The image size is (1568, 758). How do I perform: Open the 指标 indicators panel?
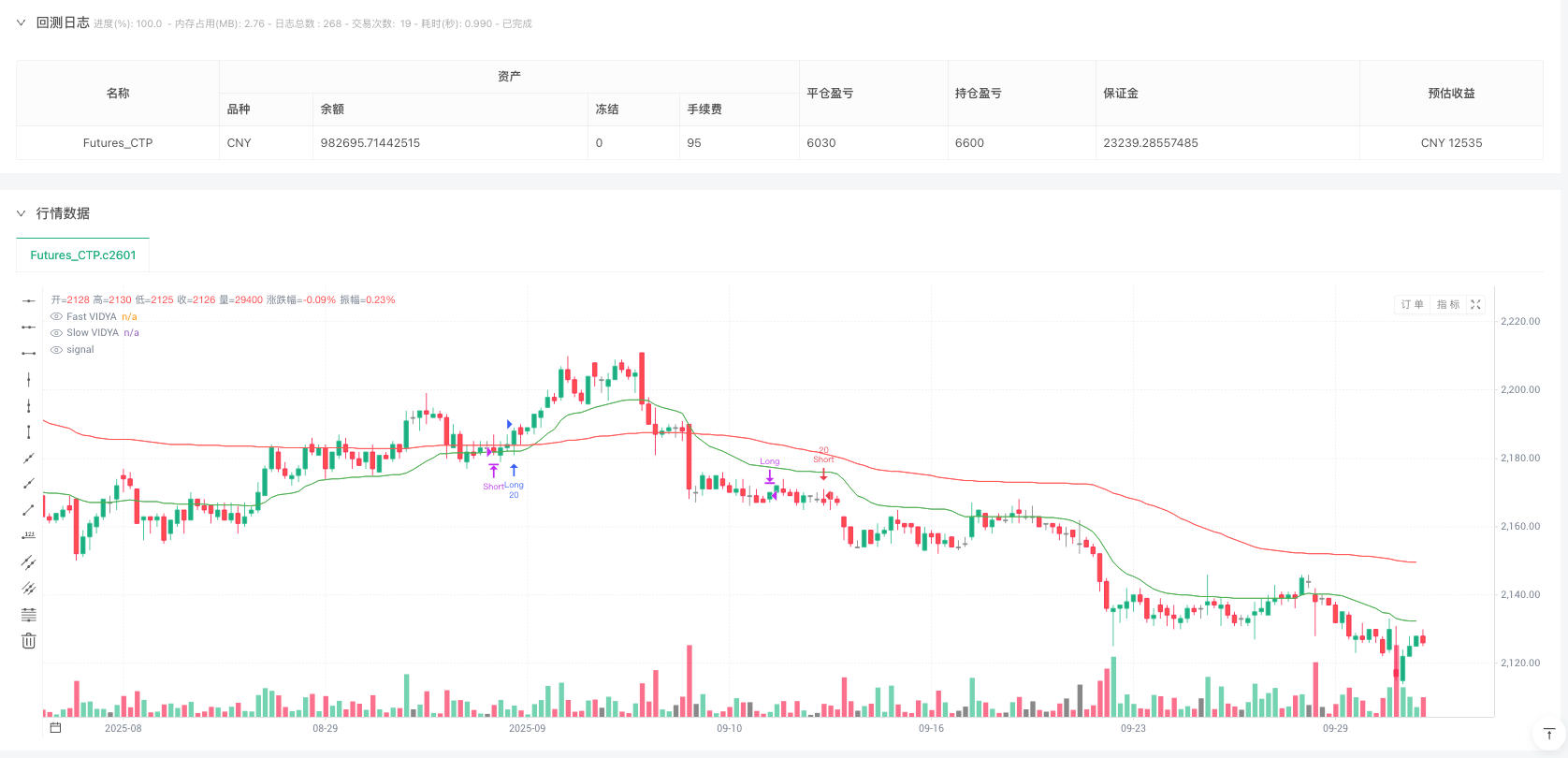click(1447, 304)
